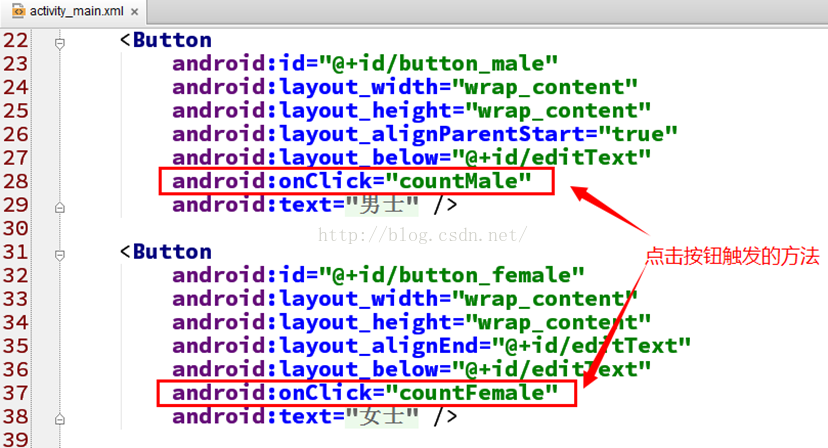This screenshot has width=828, height=448.
Task: Click line number 37 in gutter
Action: pos(15,394)
